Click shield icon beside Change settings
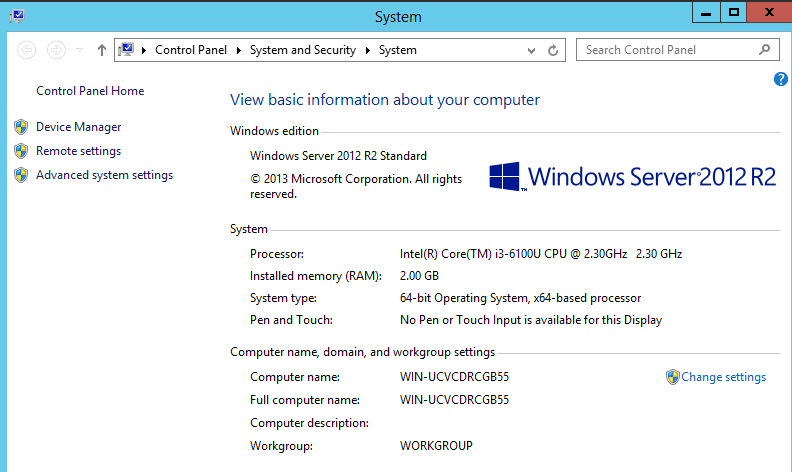 673,377
